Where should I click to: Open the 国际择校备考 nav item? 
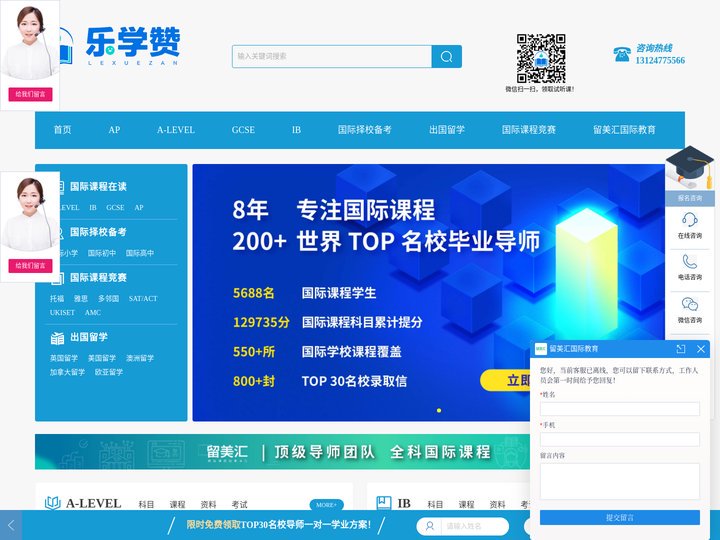click(365, 130)
